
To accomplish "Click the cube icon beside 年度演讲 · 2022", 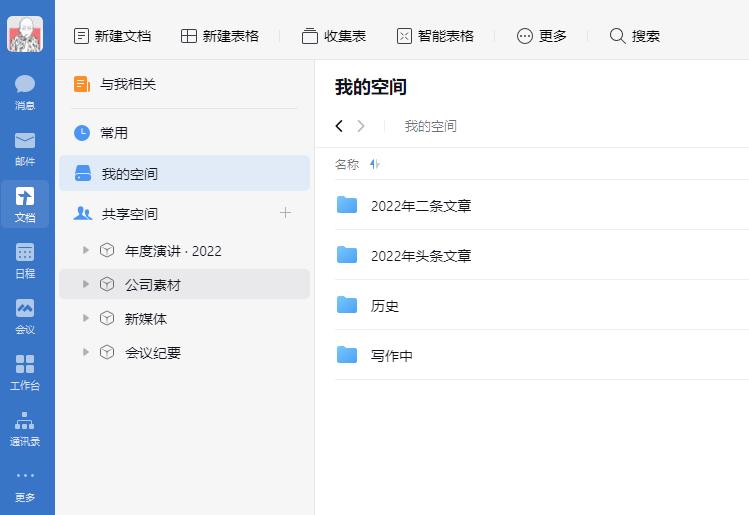I will [x=107, y=250].
